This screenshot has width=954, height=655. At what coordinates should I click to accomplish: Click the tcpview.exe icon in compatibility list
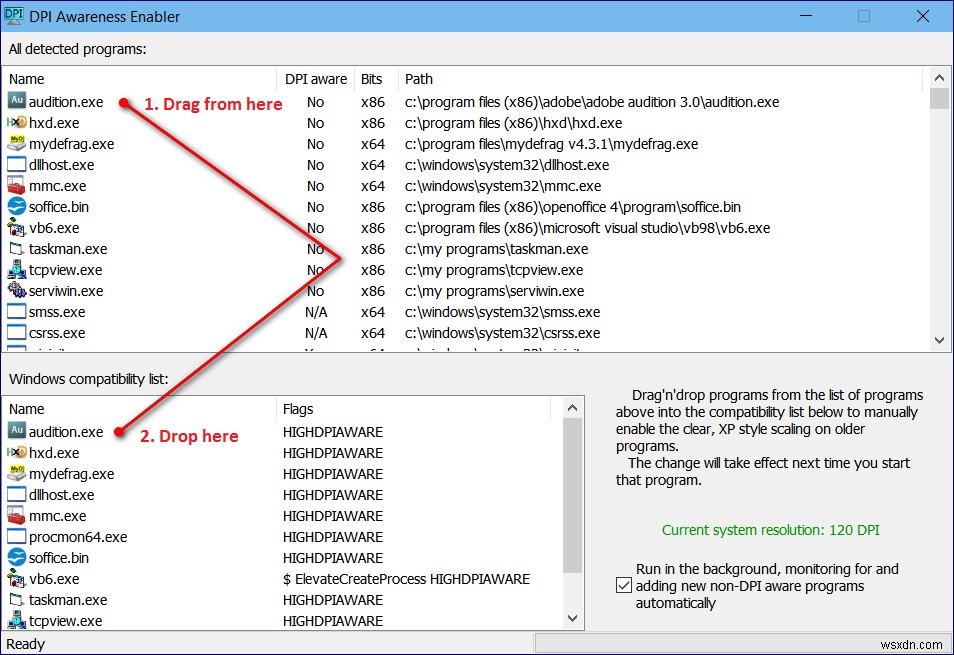point(16,621)
